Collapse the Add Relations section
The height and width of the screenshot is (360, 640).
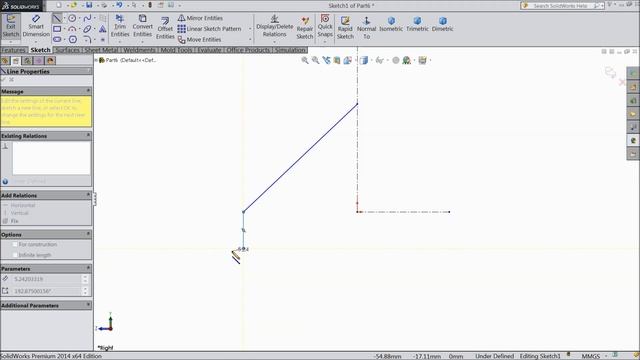88,195
